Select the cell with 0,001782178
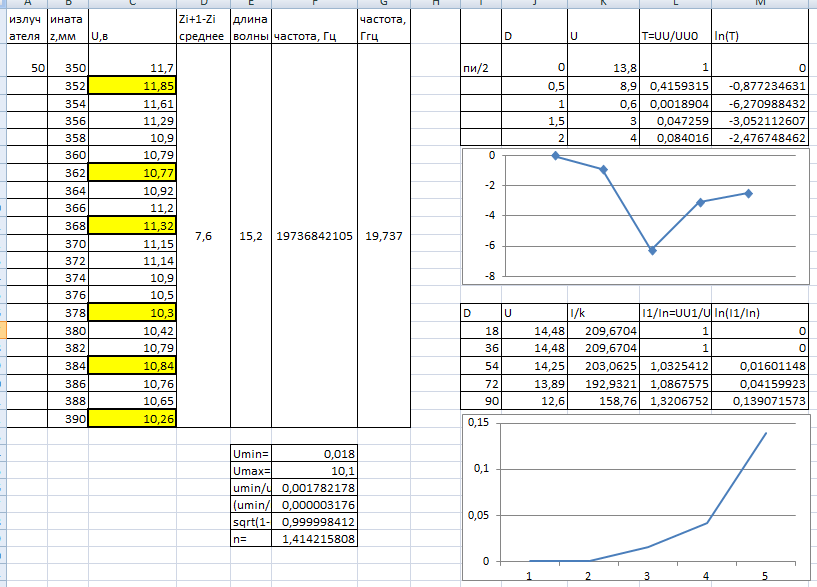The width and height of the screenshot is (817, 587). (314, 488)
